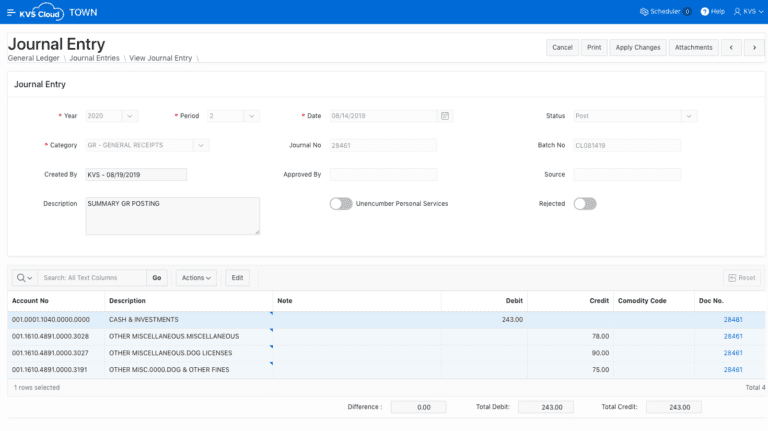Open the Date calendar picker icon

445,116
